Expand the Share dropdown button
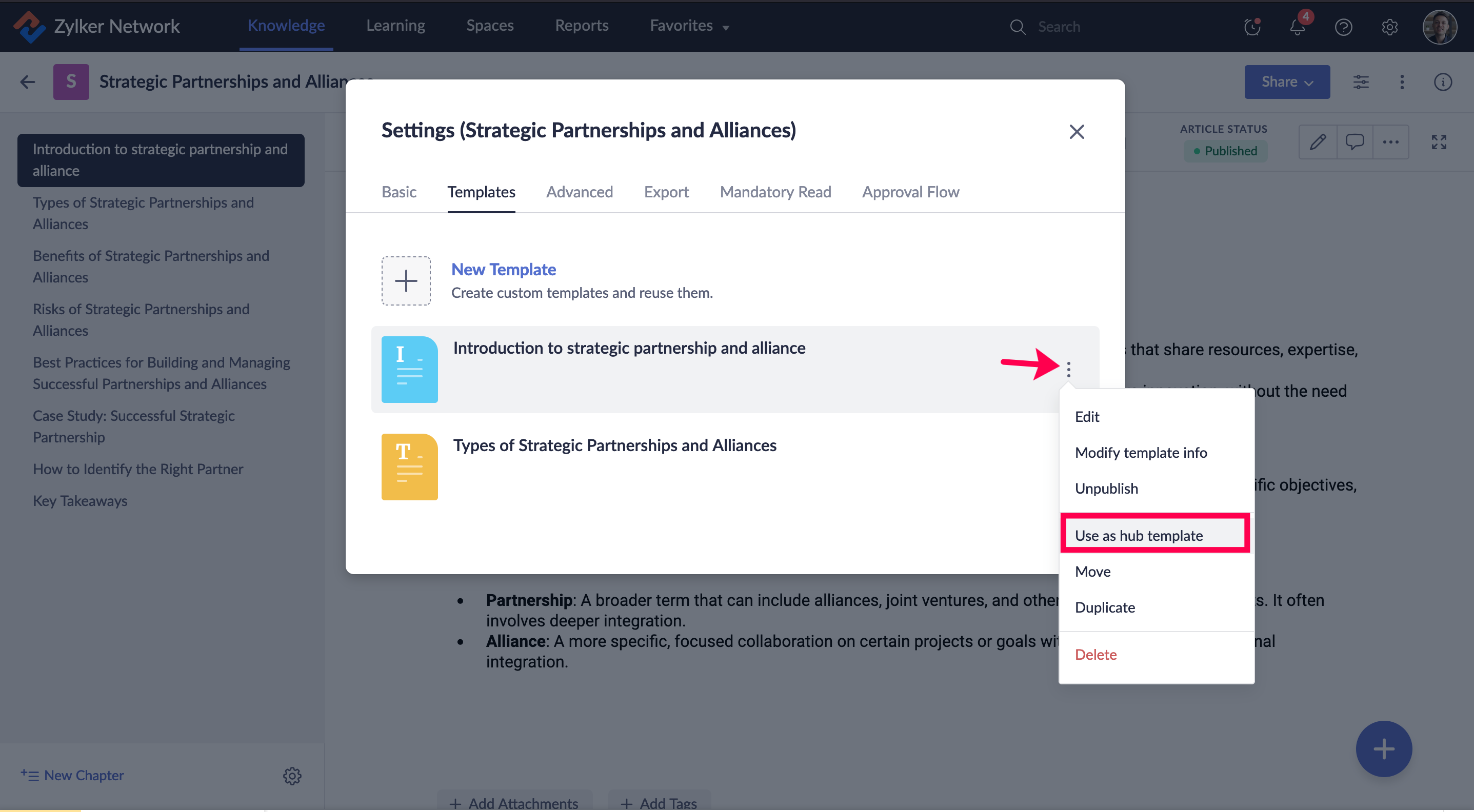 point(1286,82)
